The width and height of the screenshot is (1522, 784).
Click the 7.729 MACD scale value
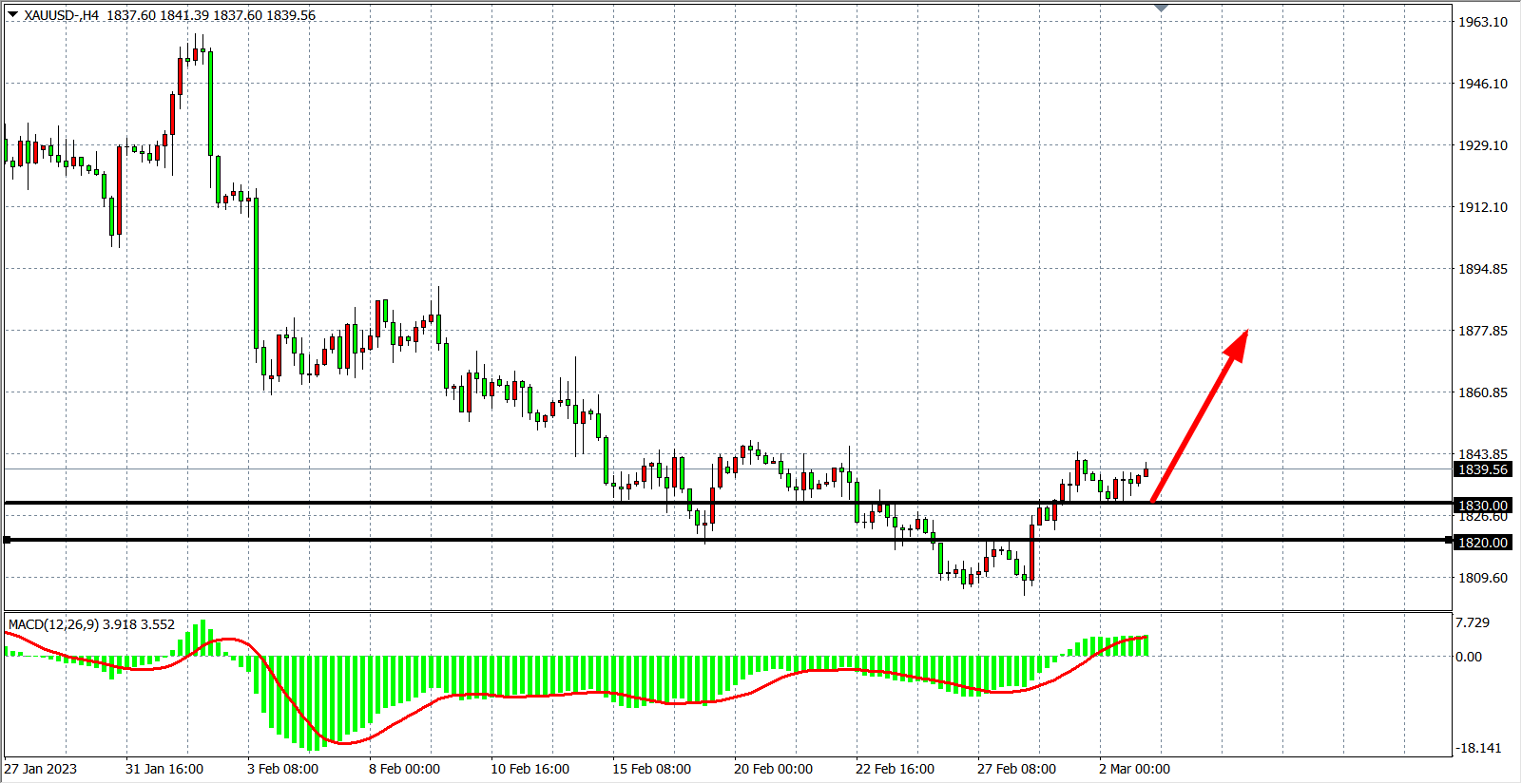pyautogui.click(x=1473, y=622)
